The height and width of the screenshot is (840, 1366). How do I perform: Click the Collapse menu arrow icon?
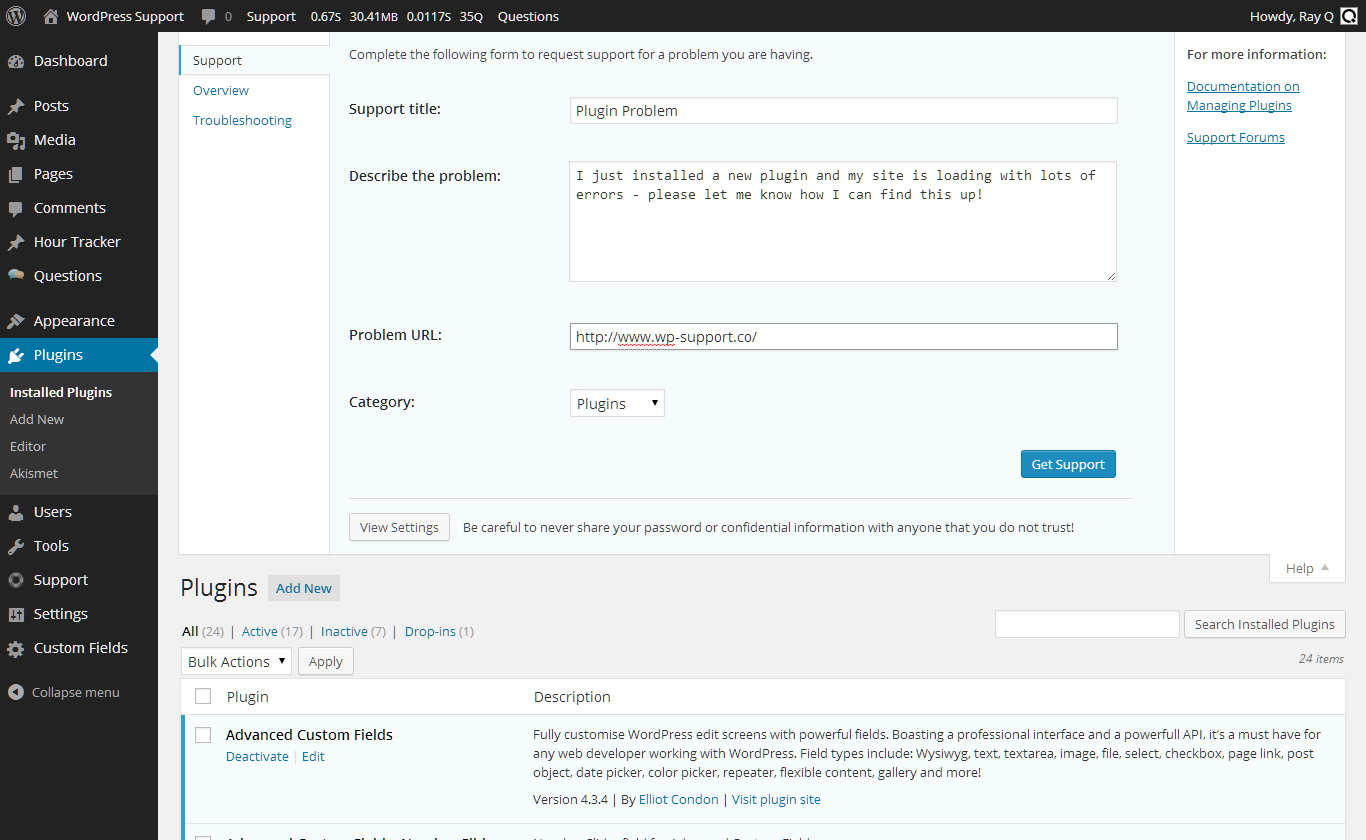pos(16,692)
